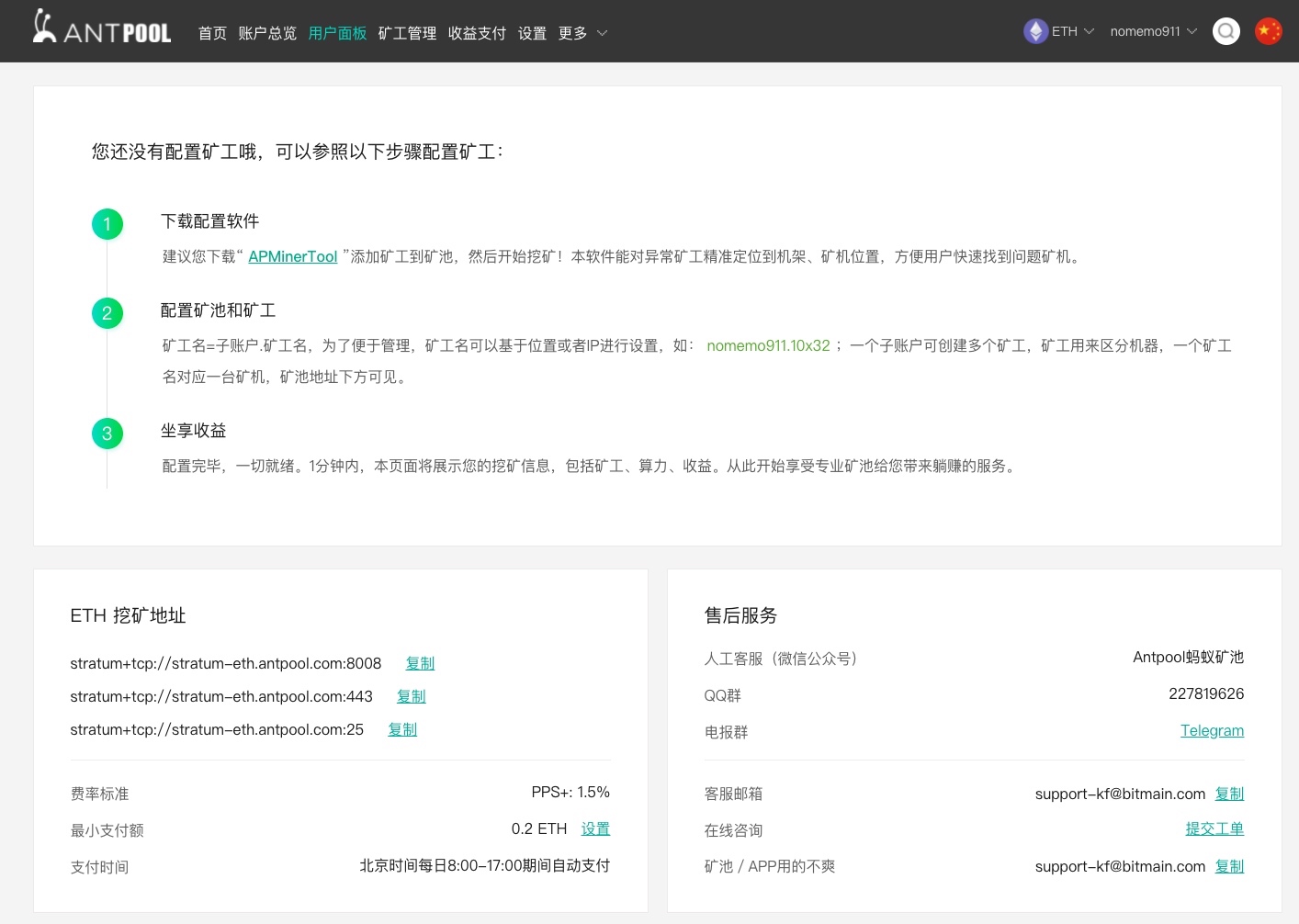Click the stratum-eth.antpool.com:8008 address text
The image size is (1299, 924).
[226, 663]
